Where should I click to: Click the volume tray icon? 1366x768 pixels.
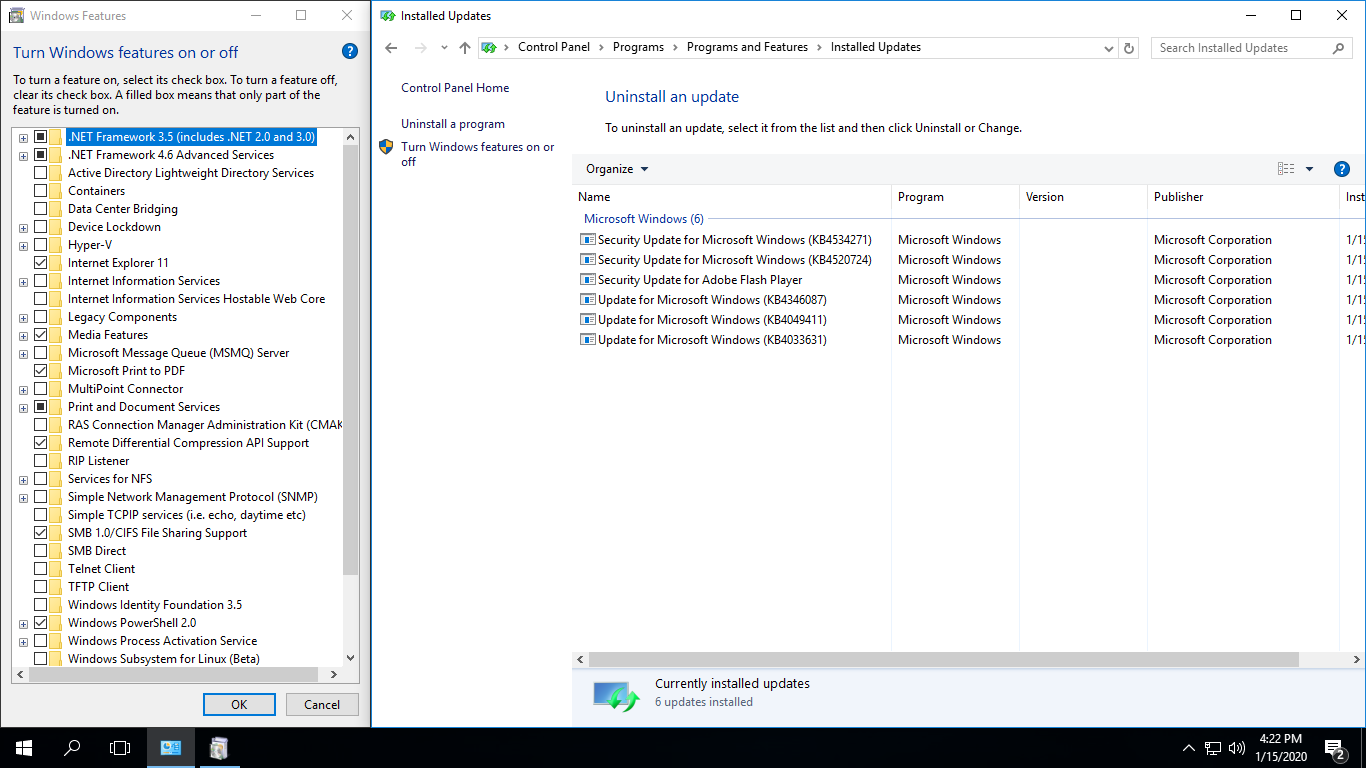click(x=1237, y=748)
